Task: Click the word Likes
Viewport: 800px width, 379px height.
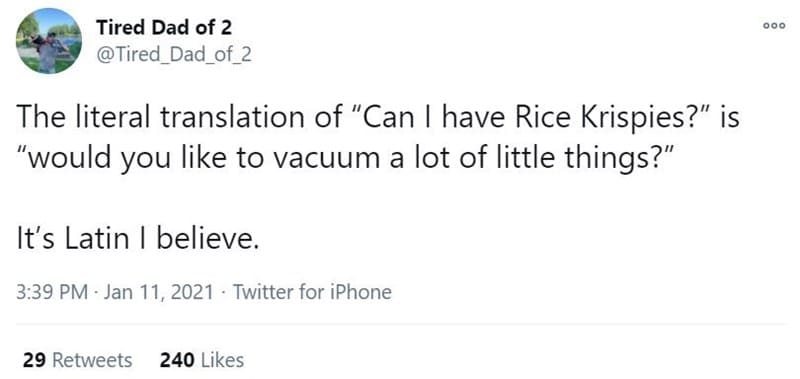Action: click(x=222, y=360)
